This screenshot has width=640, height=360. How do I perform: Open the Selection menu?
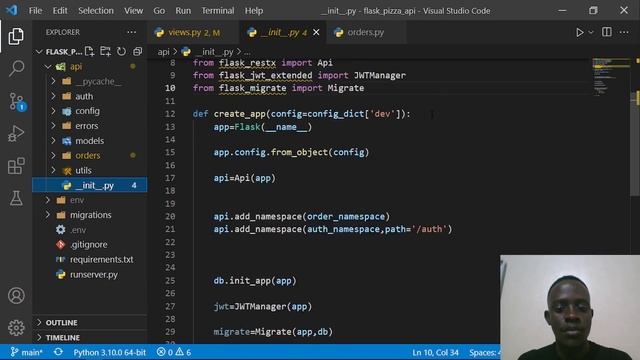(96, 11)
